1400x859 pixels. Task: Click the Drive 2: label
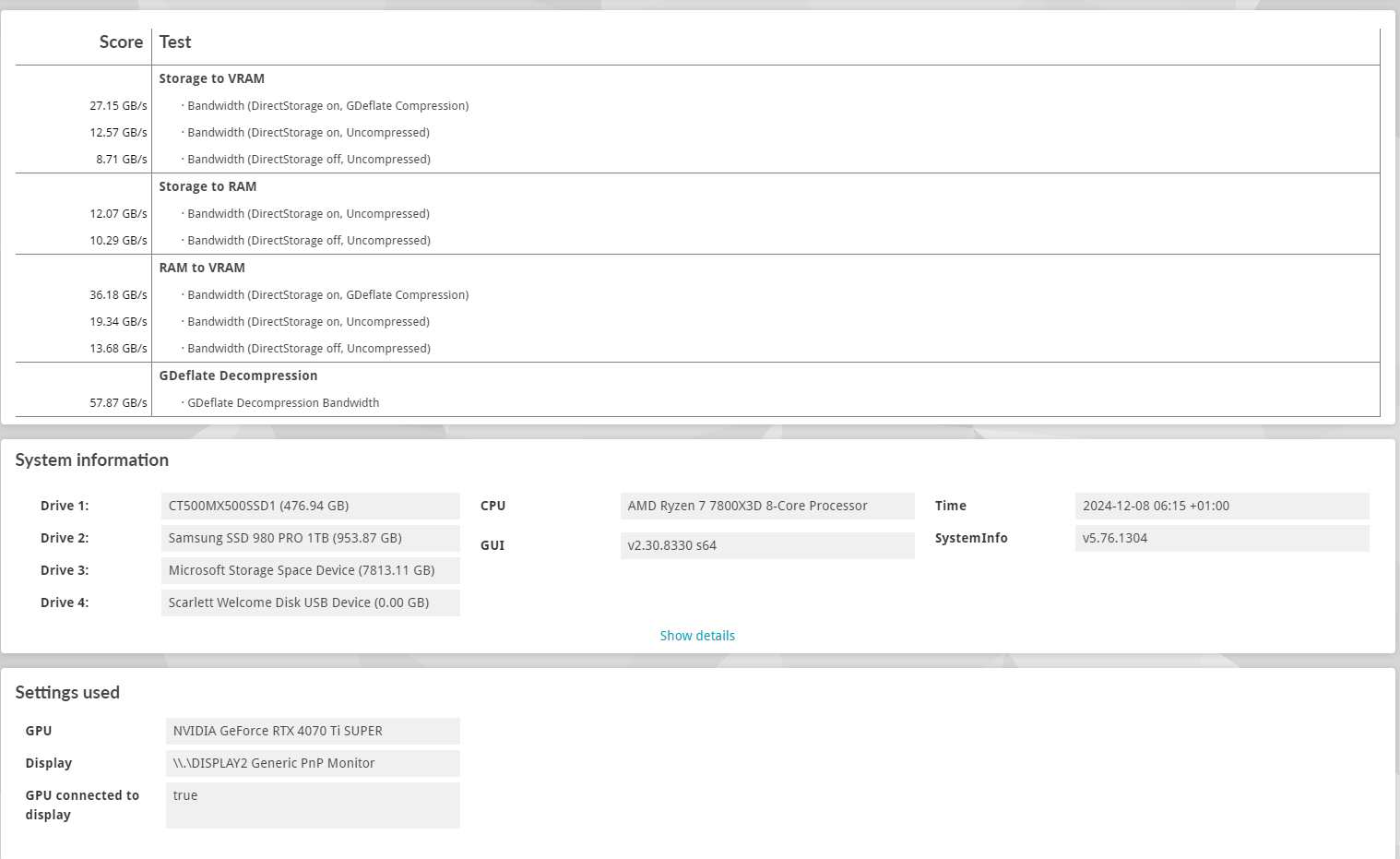click(x=65, y=538)
